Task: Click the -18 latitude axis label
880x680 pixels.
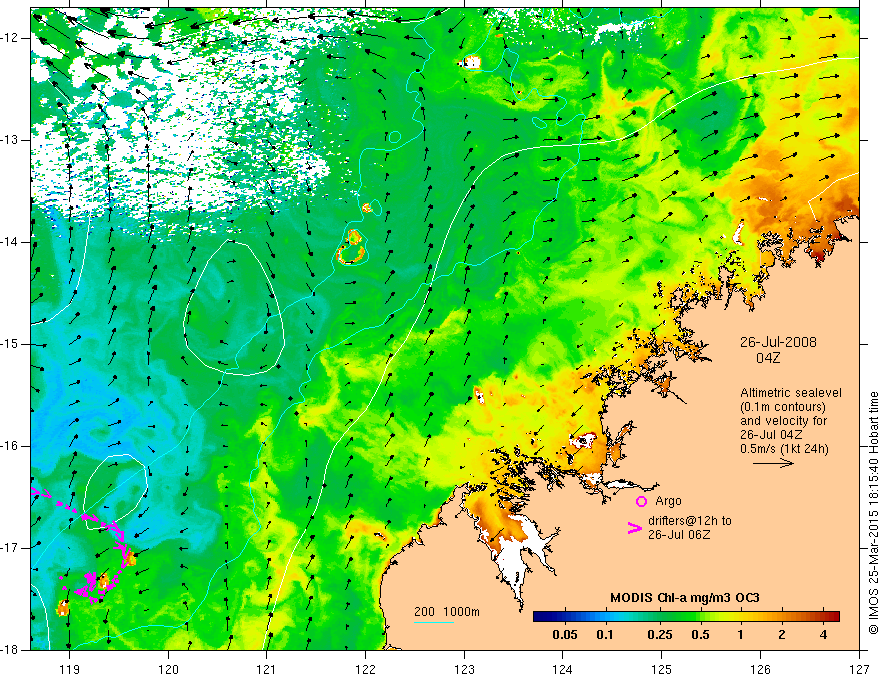Action: pyautogui.click(x=11, y=650)
